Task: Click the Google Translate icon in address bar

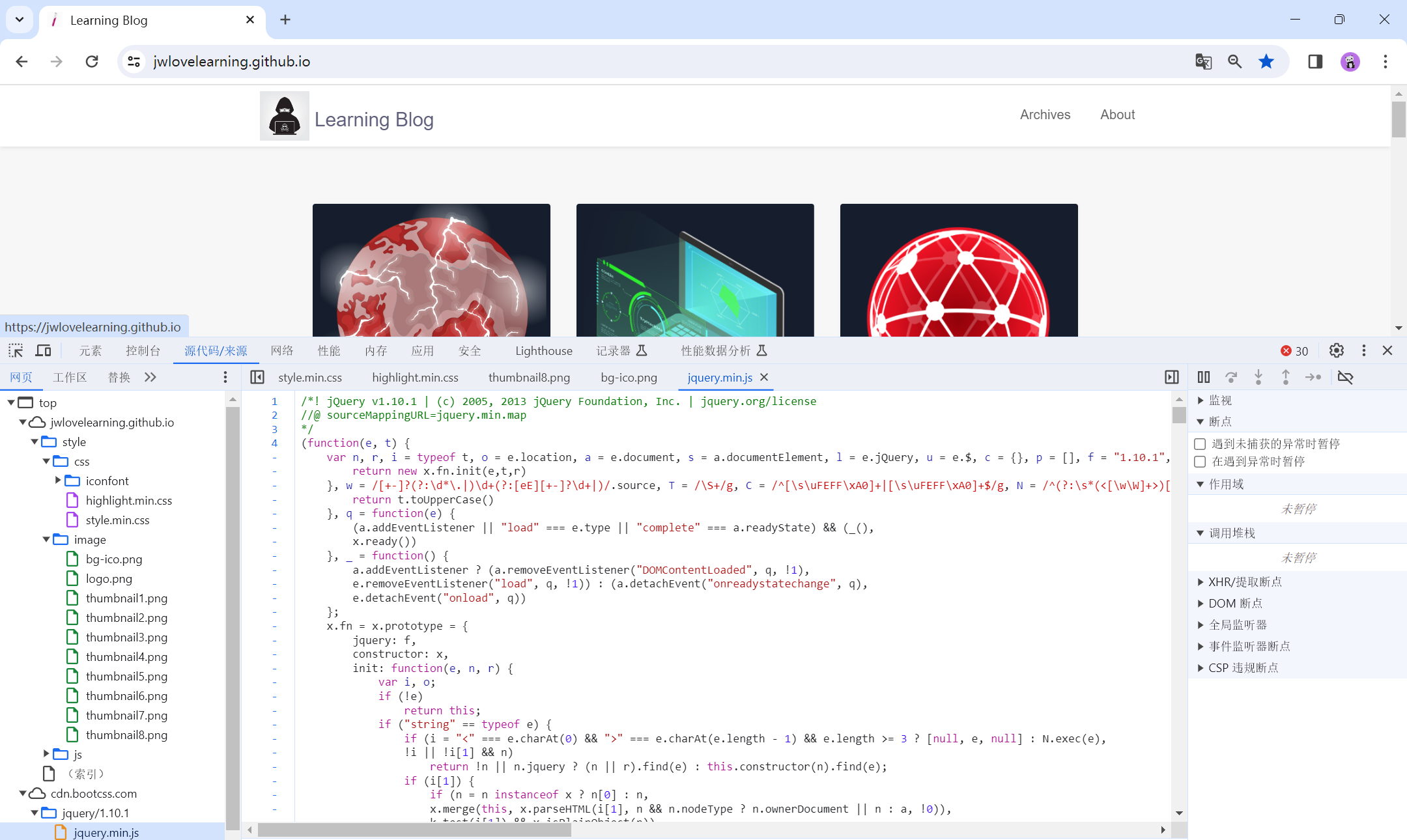Action: [x=1203, y=61]
